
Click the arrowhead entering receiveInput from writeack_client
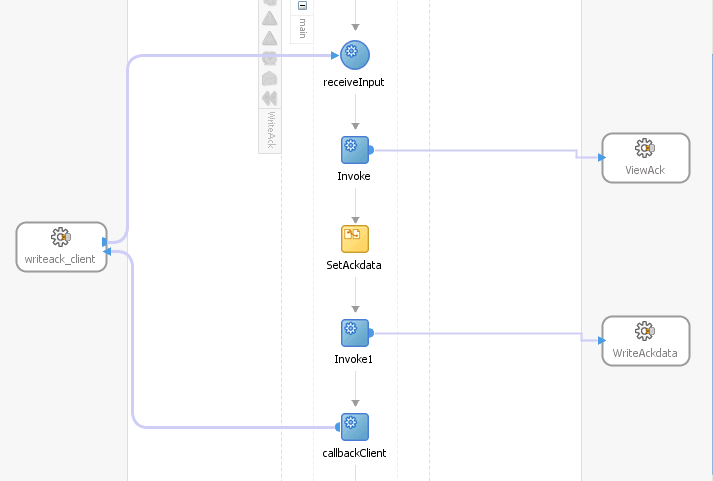click(335, 55)
